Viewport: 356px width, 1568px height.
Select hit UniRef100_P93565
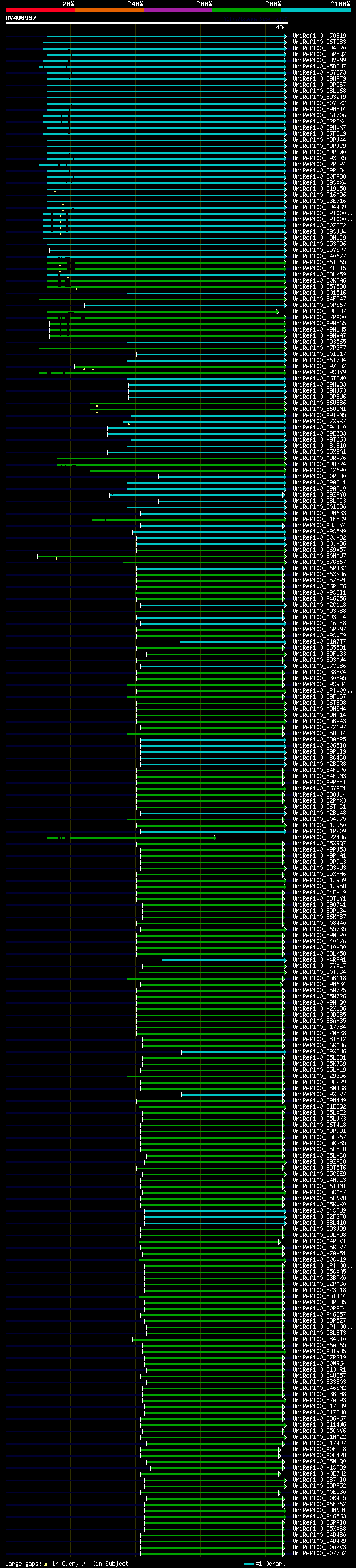(319, 342)
